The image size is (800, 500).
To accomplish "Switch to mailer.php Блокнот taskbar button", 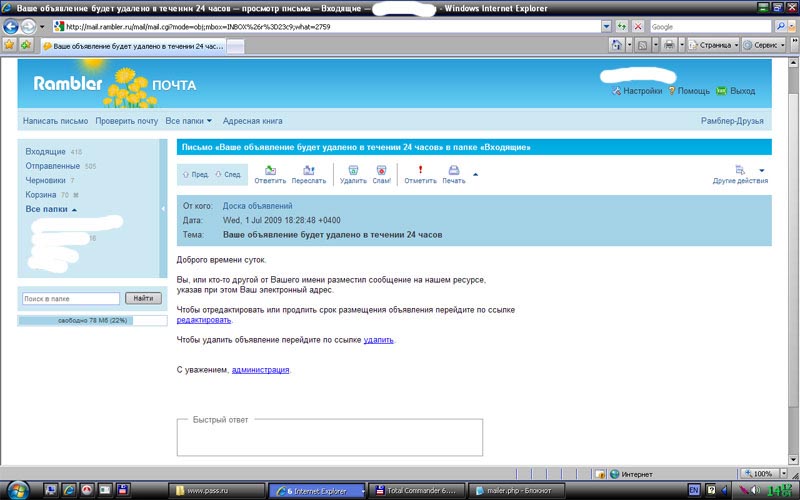I will tap(516, 491).
